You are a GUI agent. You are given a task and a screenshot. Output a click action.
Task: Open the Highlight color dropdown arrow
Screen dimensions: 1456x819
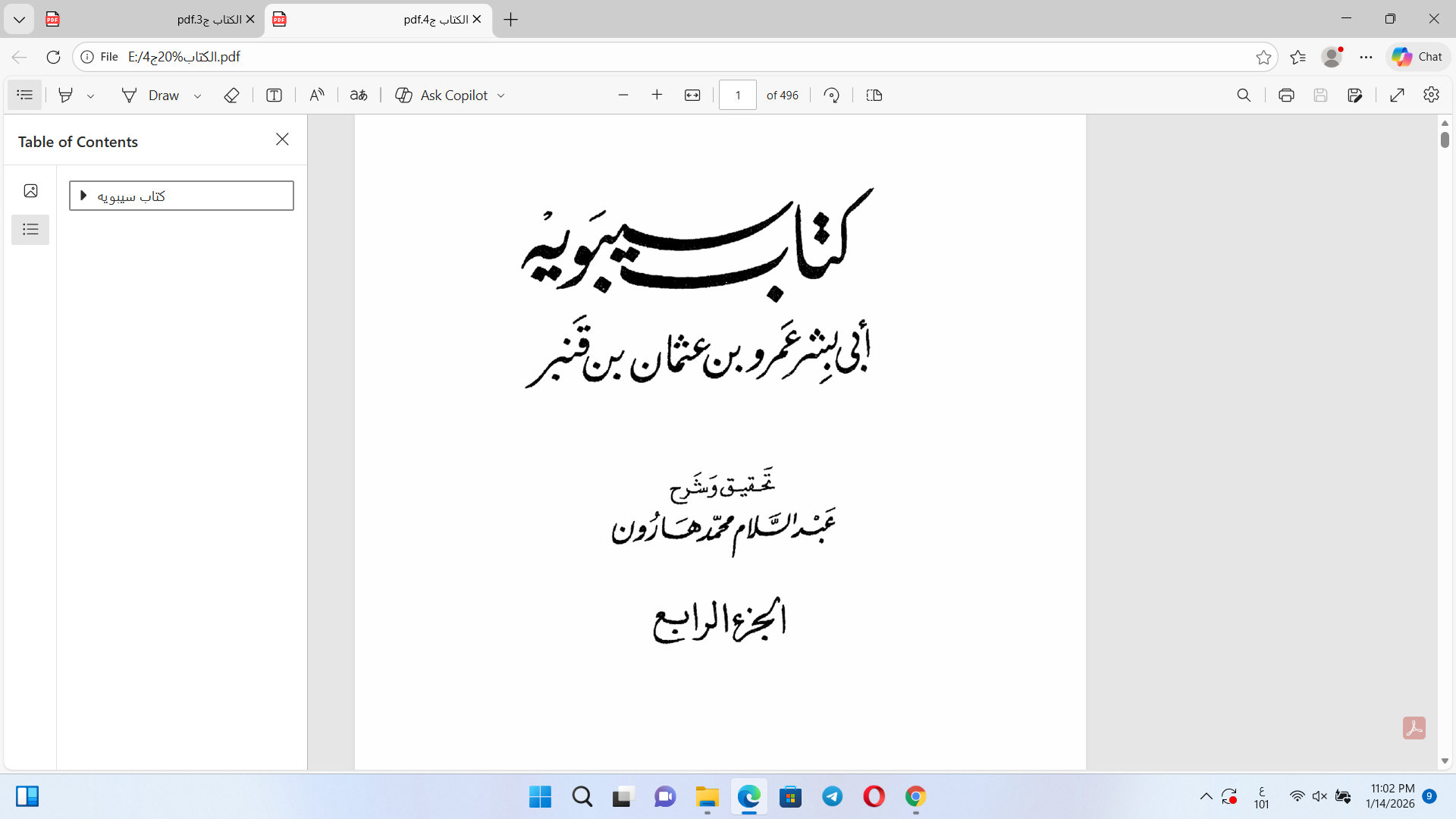pyautogui.click(x=91, y=96)
